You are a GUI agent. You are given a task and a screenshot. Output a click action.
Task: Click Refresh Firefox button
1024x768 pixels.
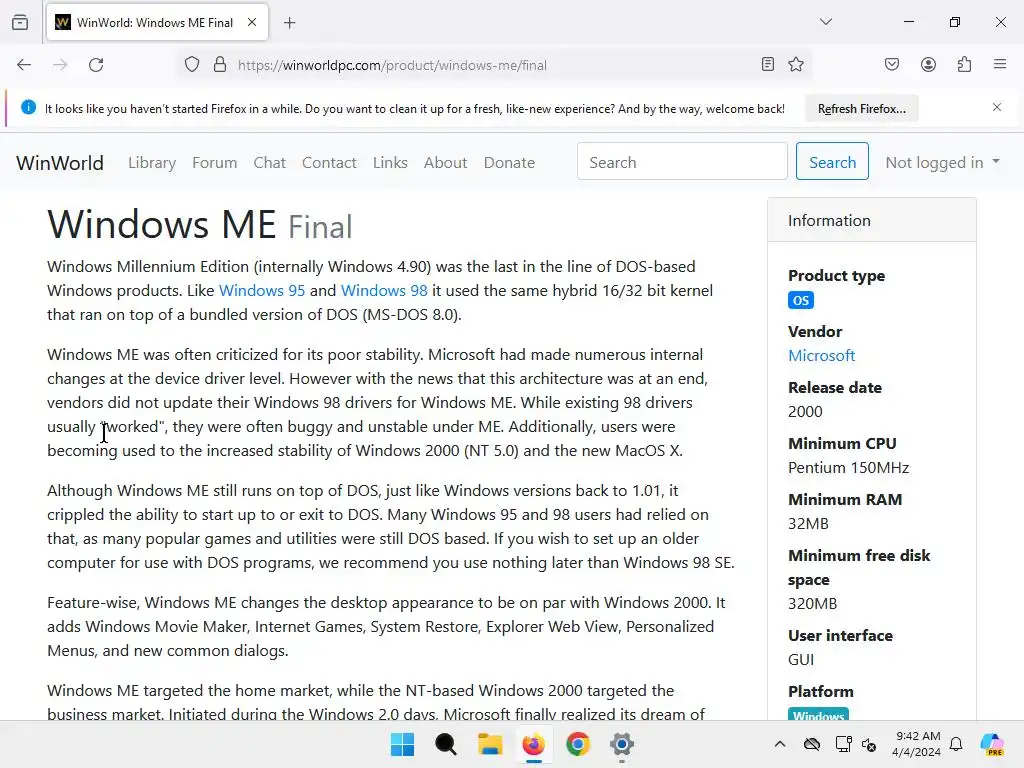(x=862, y=108)
